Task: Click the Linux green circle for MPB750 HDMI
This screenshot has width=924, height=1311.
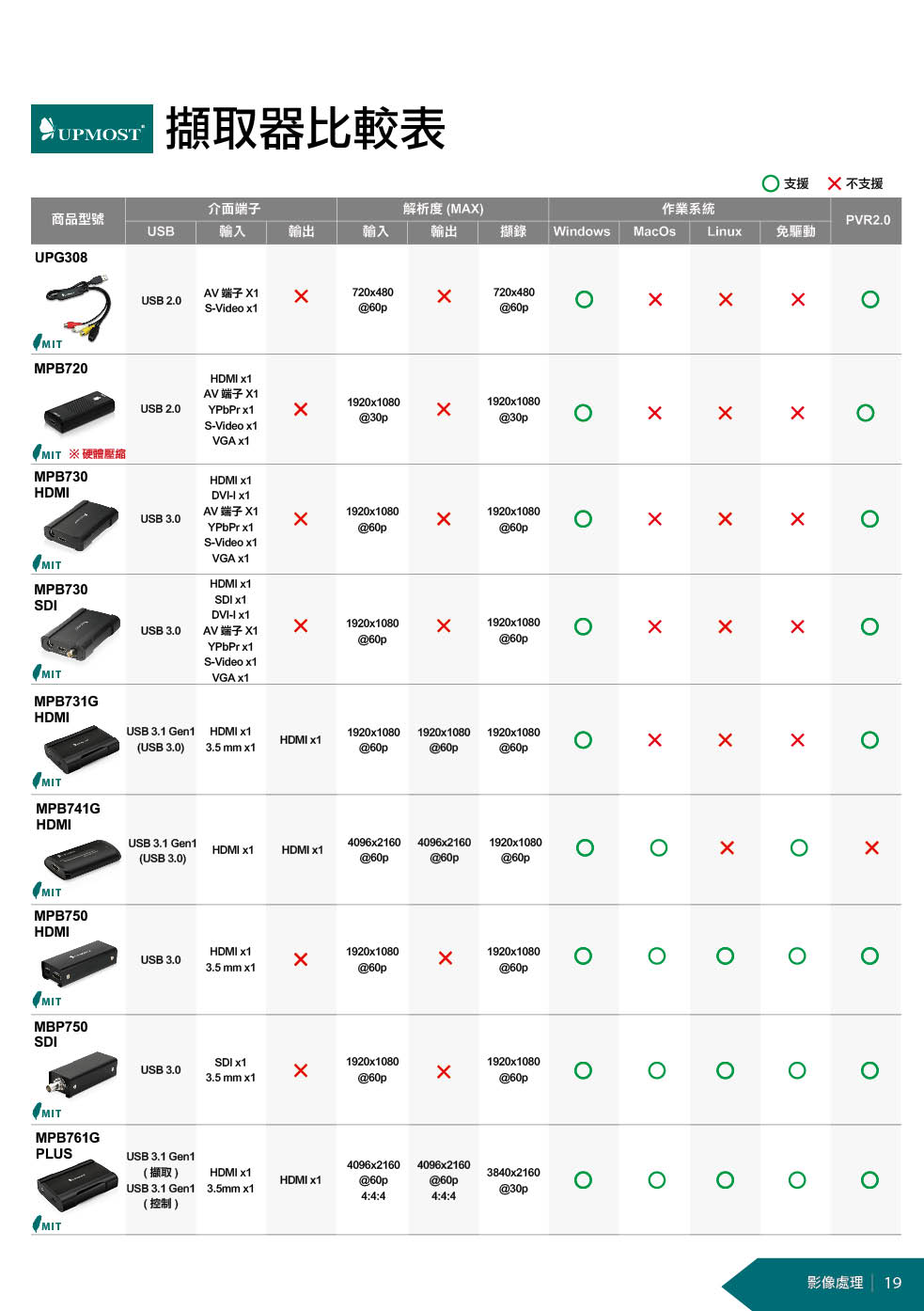Action: point(725,956)
